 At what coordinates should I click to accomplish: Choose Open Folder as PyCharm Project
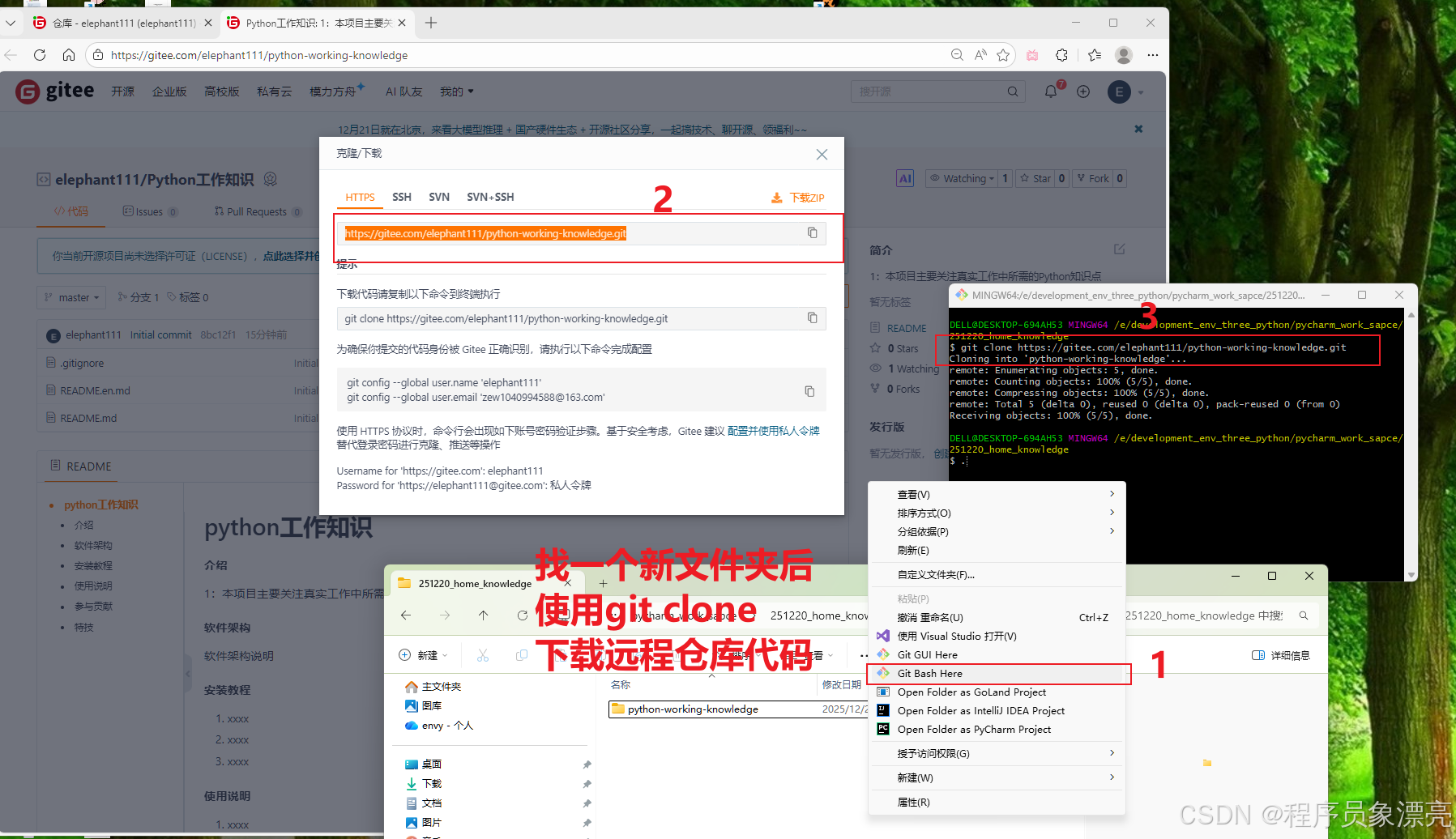pyautogui.click(x=997, y=729)
